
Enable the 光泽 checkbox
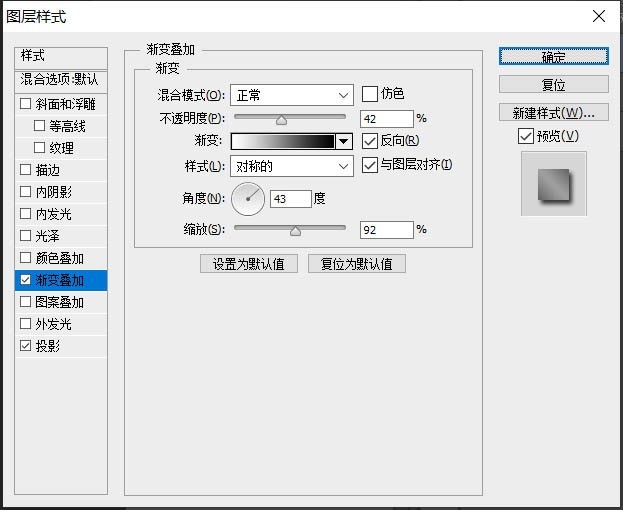click(25, 236)
